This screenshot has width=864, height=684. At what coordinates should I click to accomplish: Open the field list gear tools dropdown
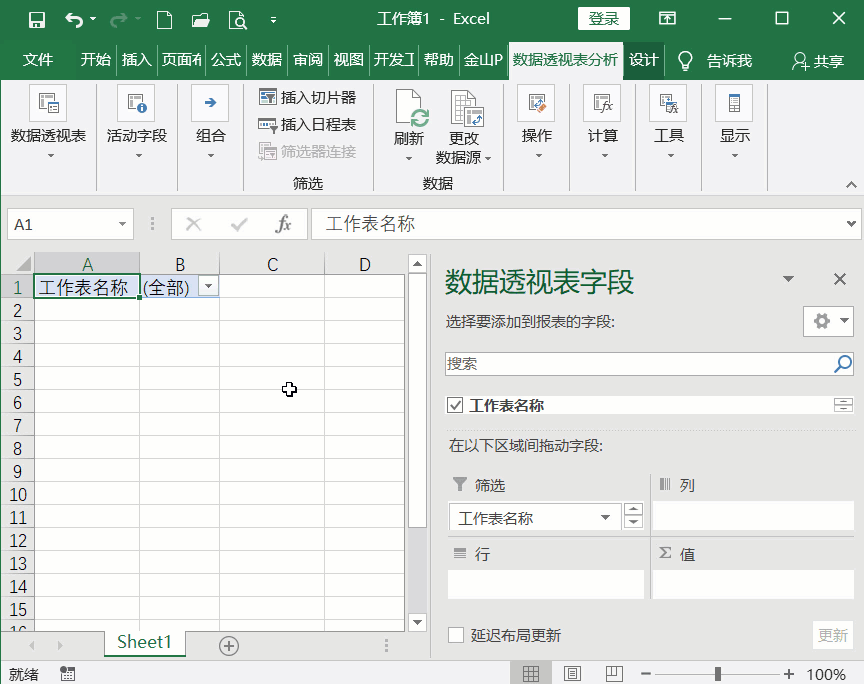[x=828, y=320]
